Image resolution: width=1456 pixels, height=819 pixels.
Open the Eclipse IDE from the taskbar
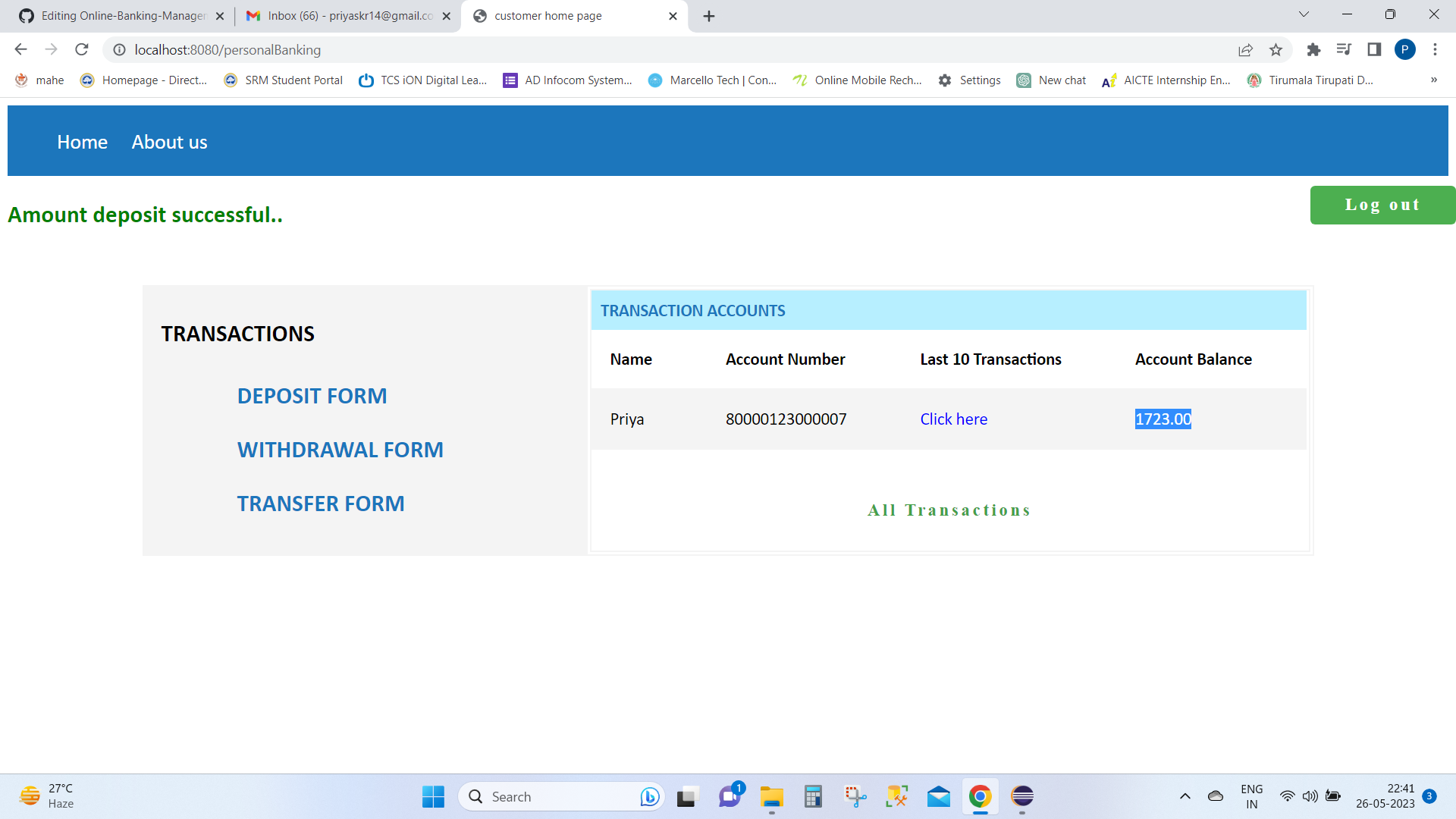tap(1022, 796)
